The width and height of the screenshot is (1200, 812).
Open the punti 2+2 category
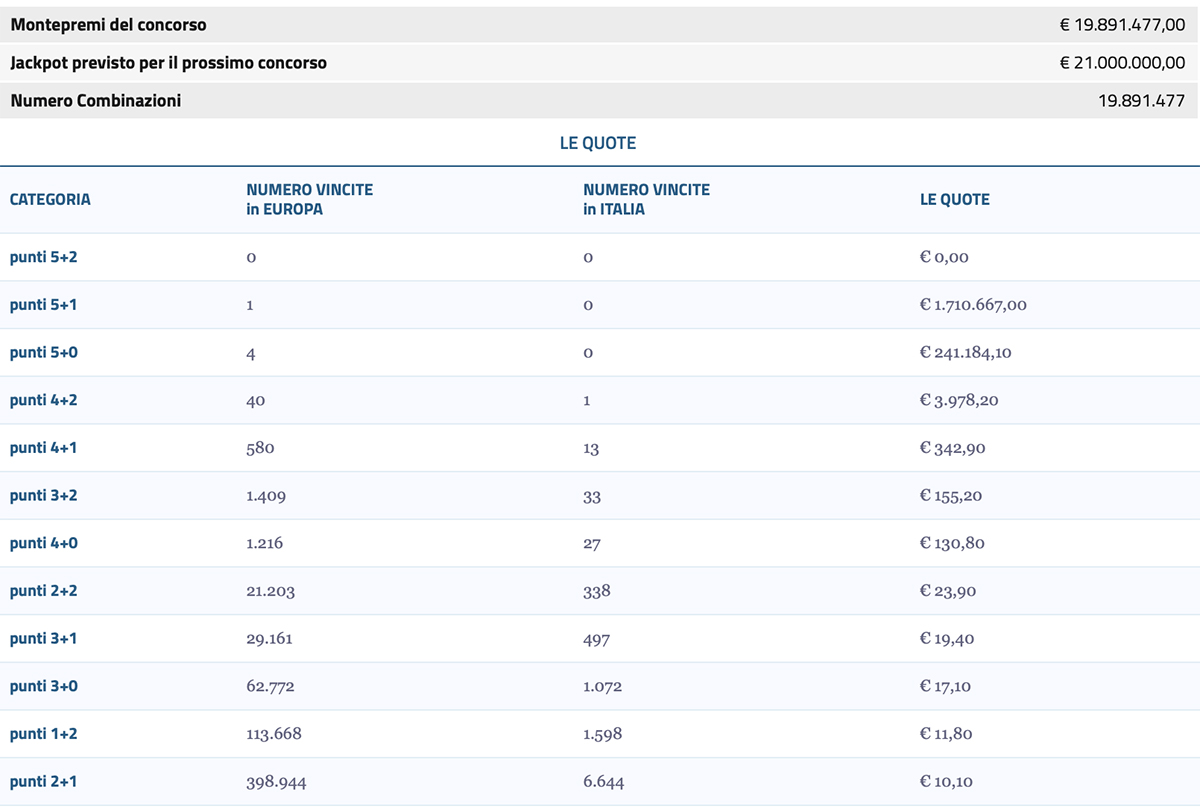40,590
